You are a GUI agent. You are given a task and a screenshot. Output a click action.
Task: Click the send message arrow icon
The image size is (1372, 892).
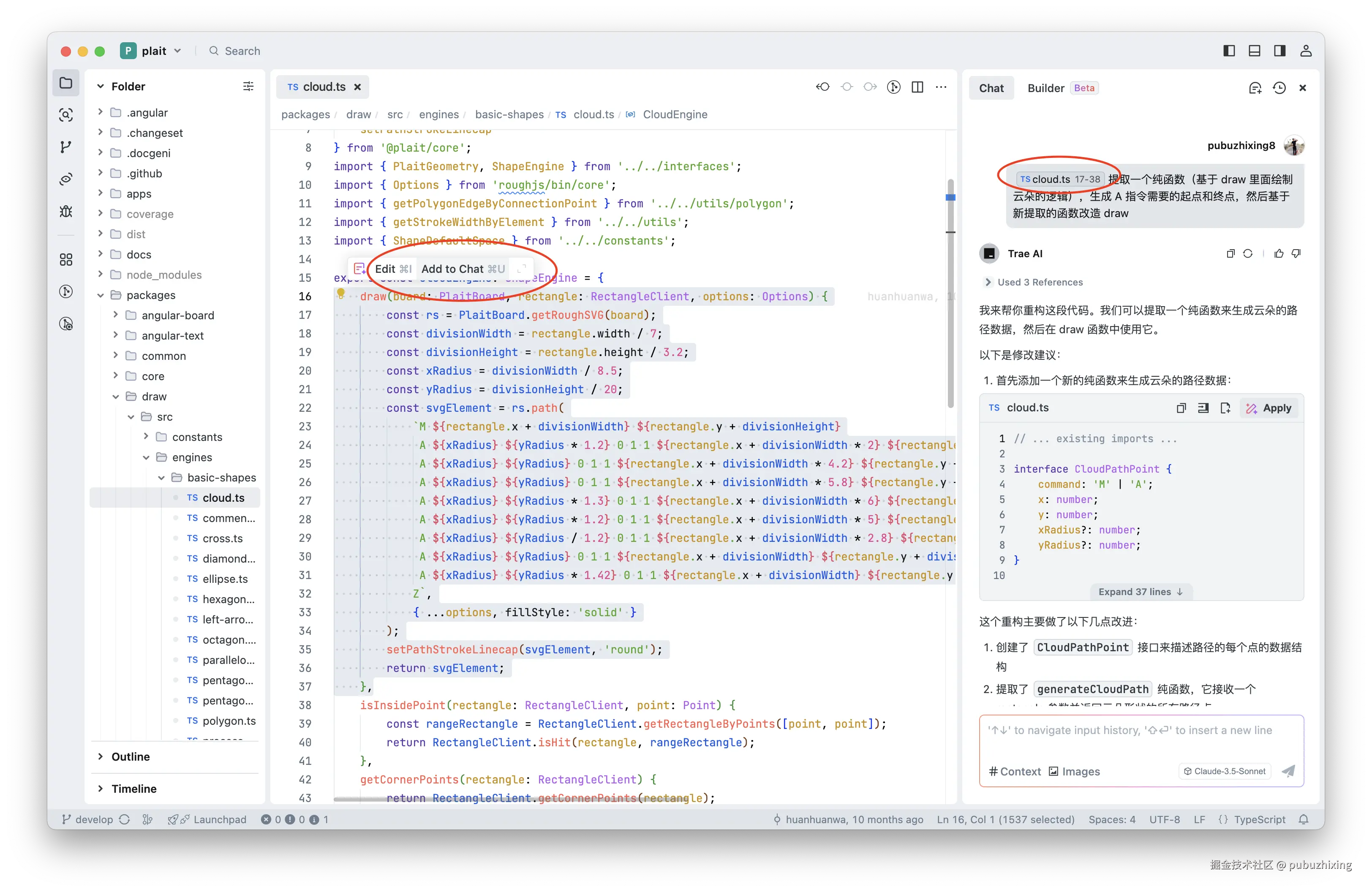[1288, 771]
